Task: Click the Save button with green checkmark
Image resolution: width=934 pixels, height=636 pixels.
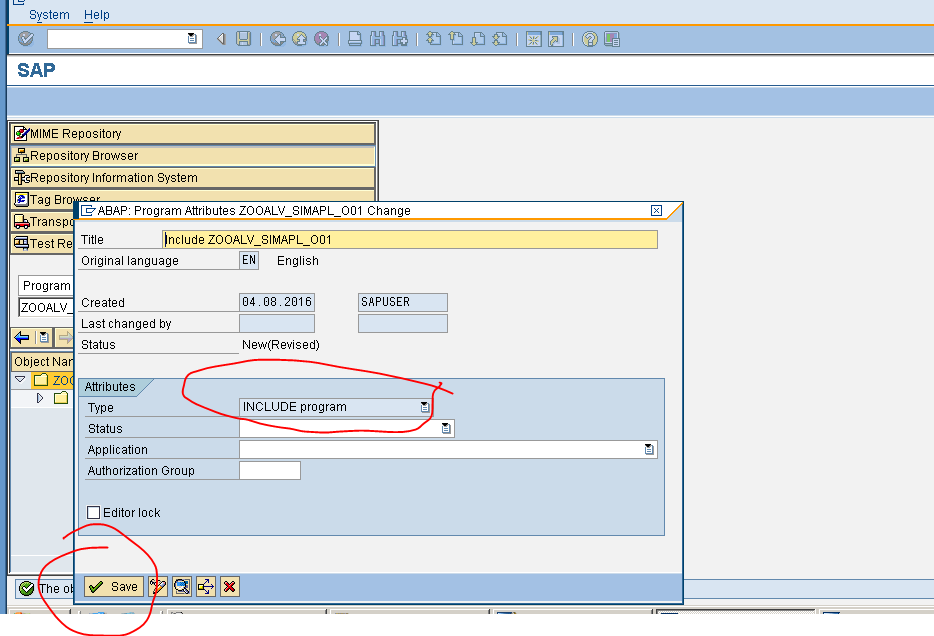Action: click(113, 587)
